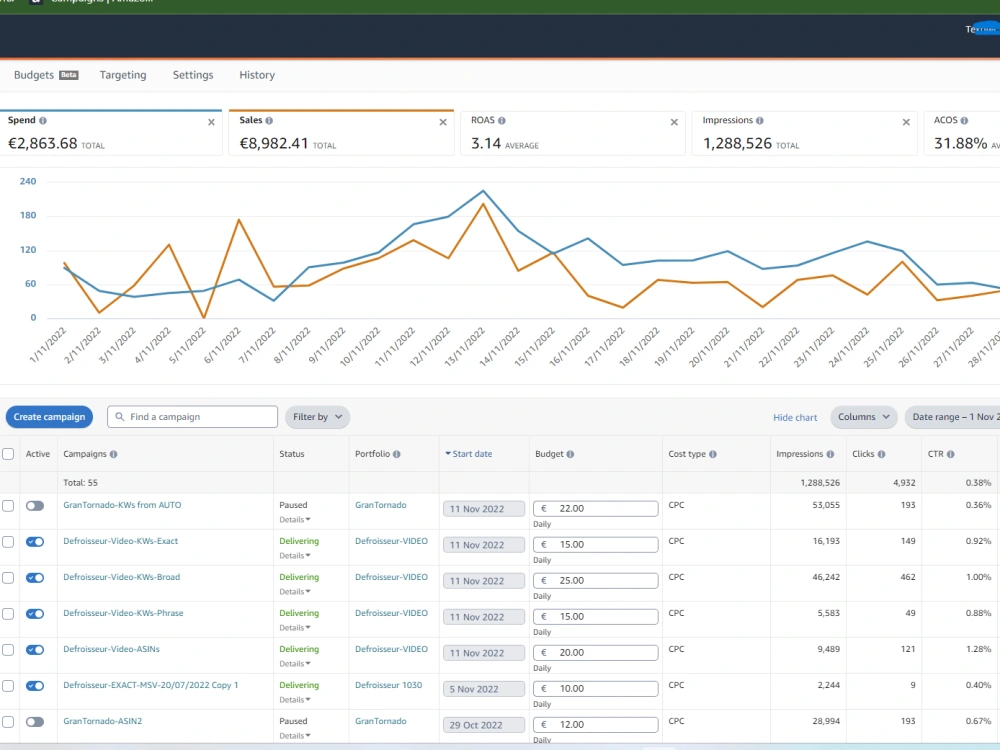Viewport: 1000px width, 750px height.
Task: Click the Portfolio column info icon
Action: [397, 454]
